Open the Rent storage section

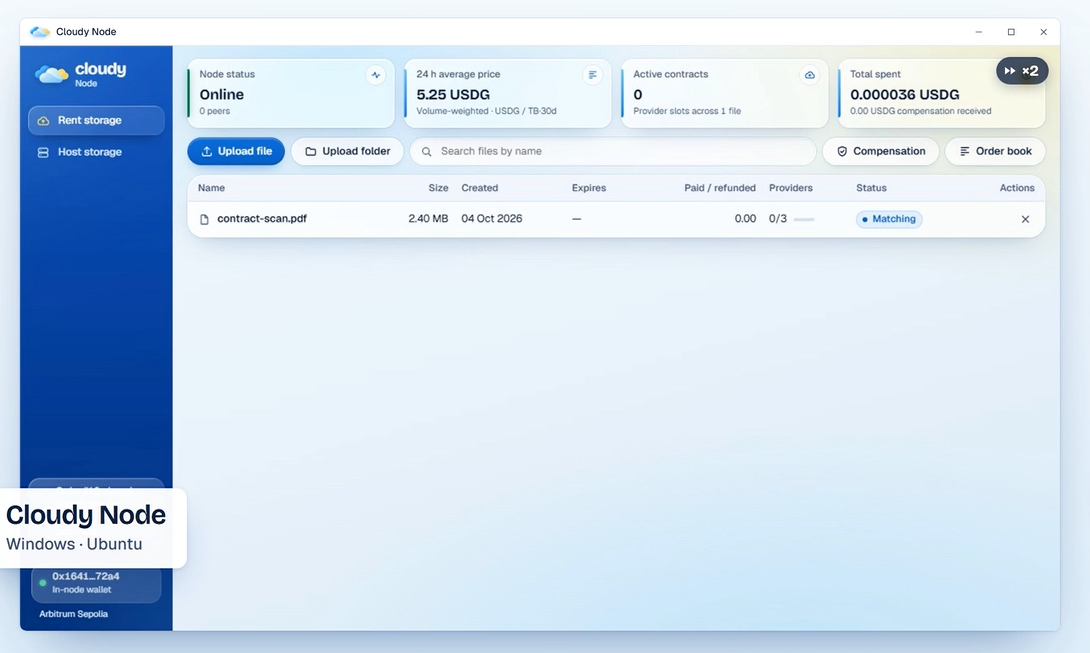click(96, 120)
